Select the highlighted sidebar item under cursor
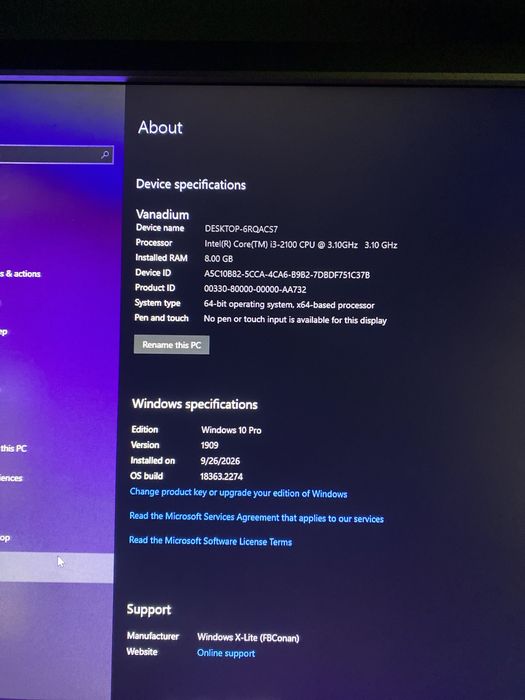 click(x=56, y=568)
